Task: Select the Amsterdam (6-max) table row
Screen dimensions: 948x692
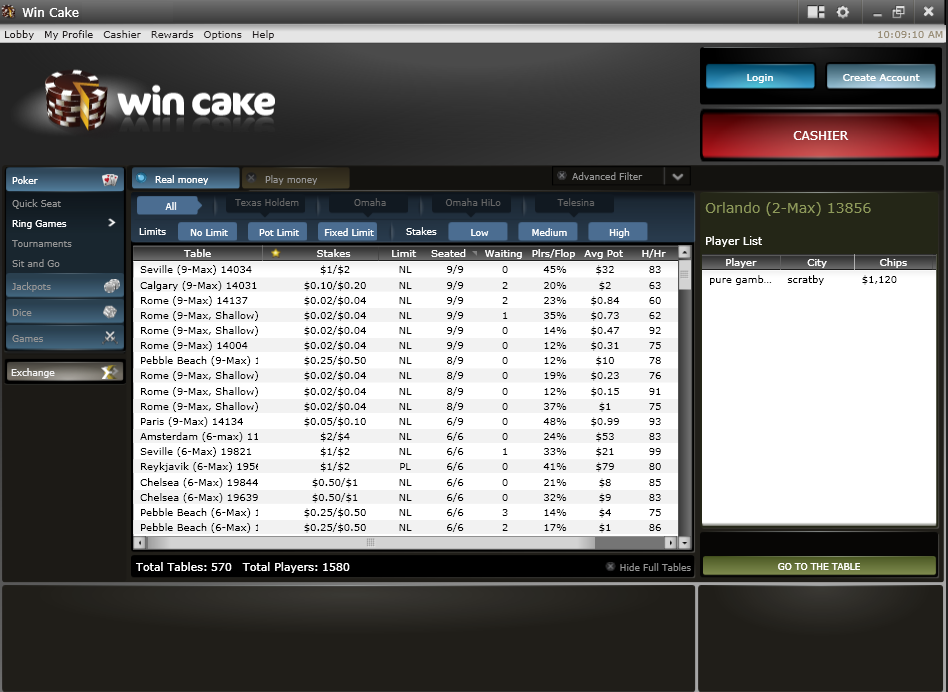Action: pos(405,436)
